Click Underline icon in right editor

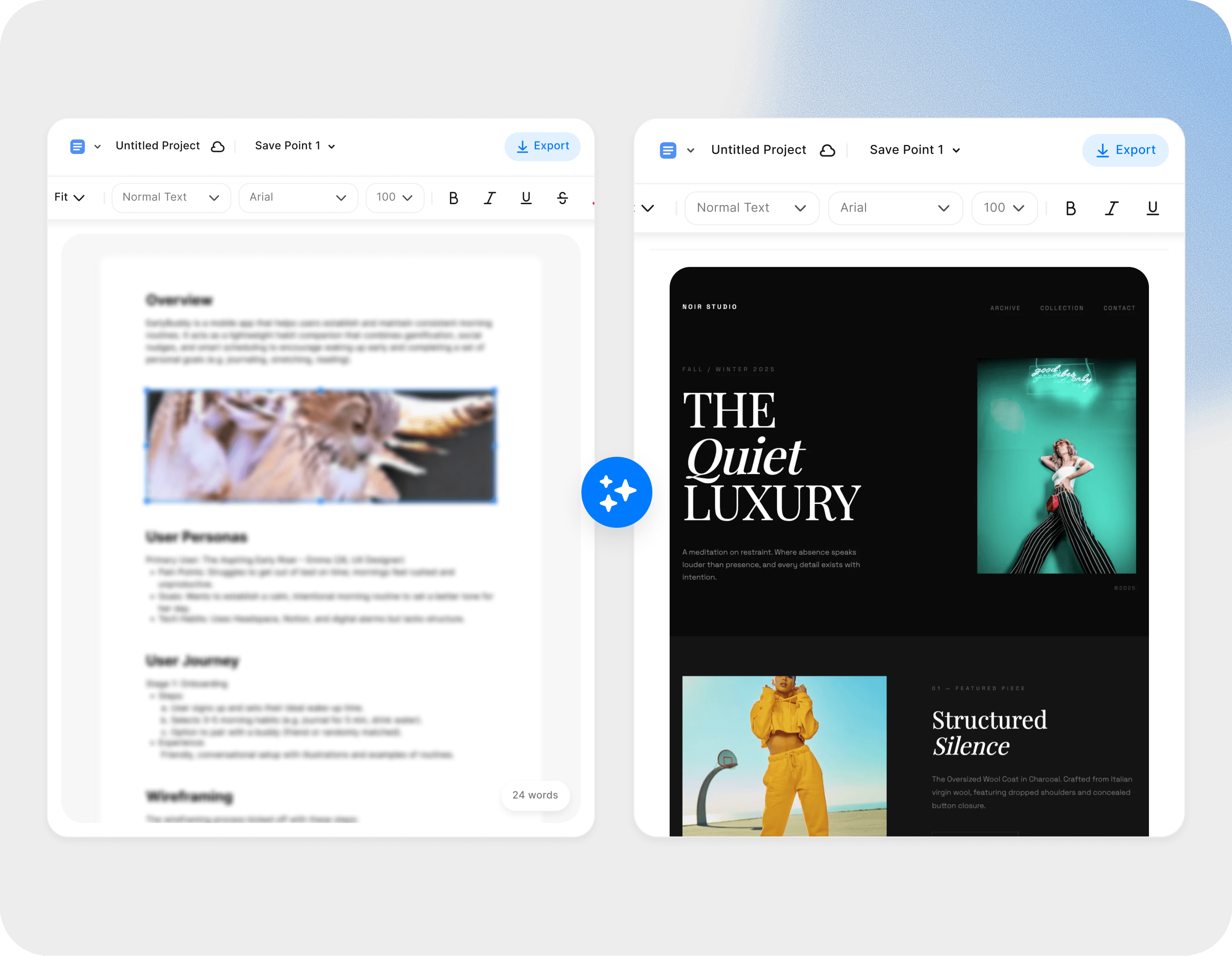(1152, 209)
